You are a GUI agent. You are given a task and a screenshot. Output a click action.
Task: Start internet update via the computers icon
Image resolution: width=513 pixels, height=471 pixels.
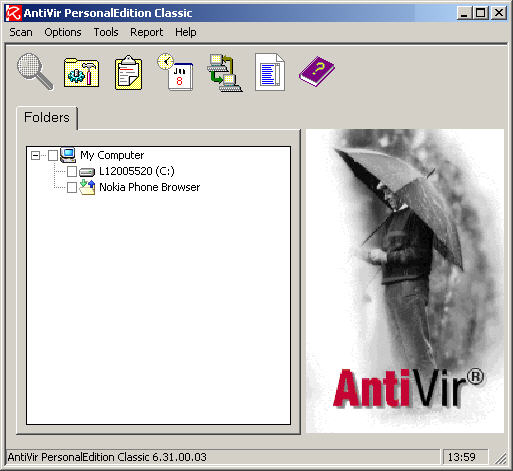point(224,73)
